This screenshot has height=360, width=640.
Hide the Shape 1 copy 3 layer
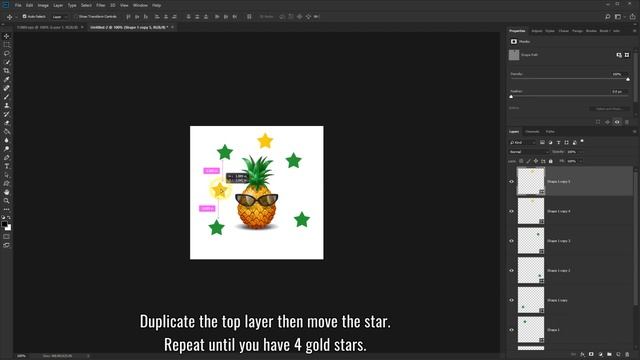(511, 241)
